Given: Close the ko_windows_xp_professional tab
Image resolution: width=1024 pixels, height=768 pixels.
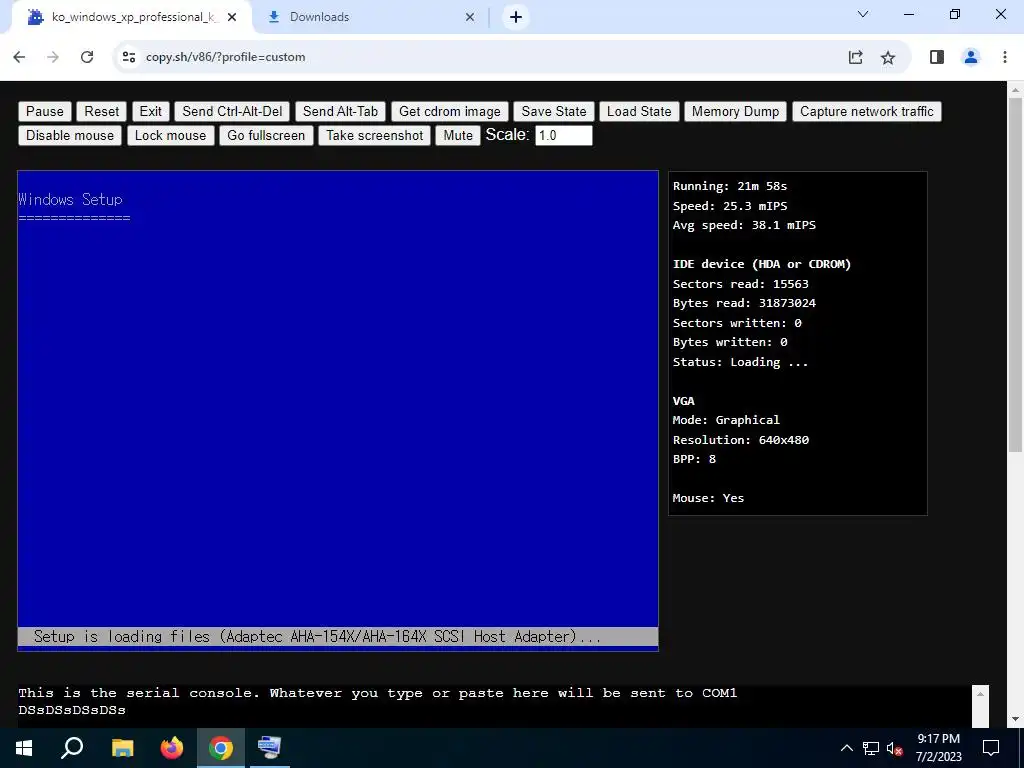Looking at the screenshot, I should [x=232, y=17].
